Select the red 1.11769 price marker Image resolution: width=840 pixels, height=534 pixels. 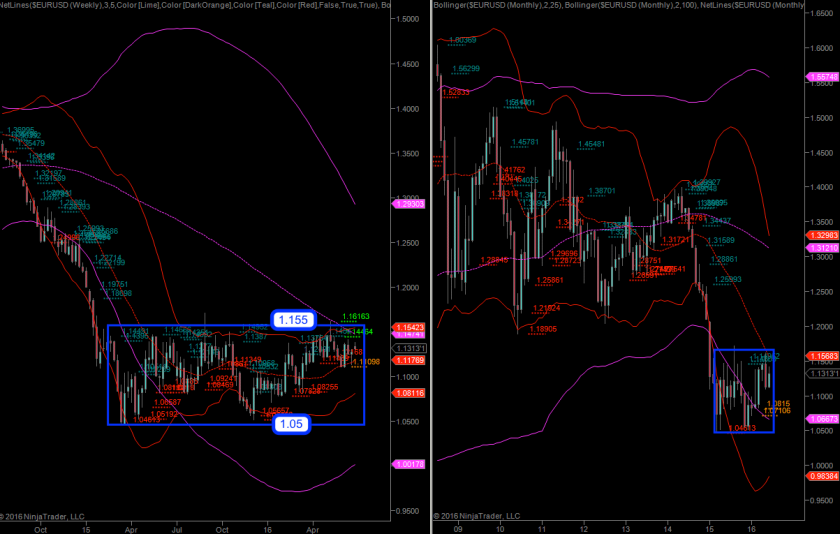click(x=409, y=360)
